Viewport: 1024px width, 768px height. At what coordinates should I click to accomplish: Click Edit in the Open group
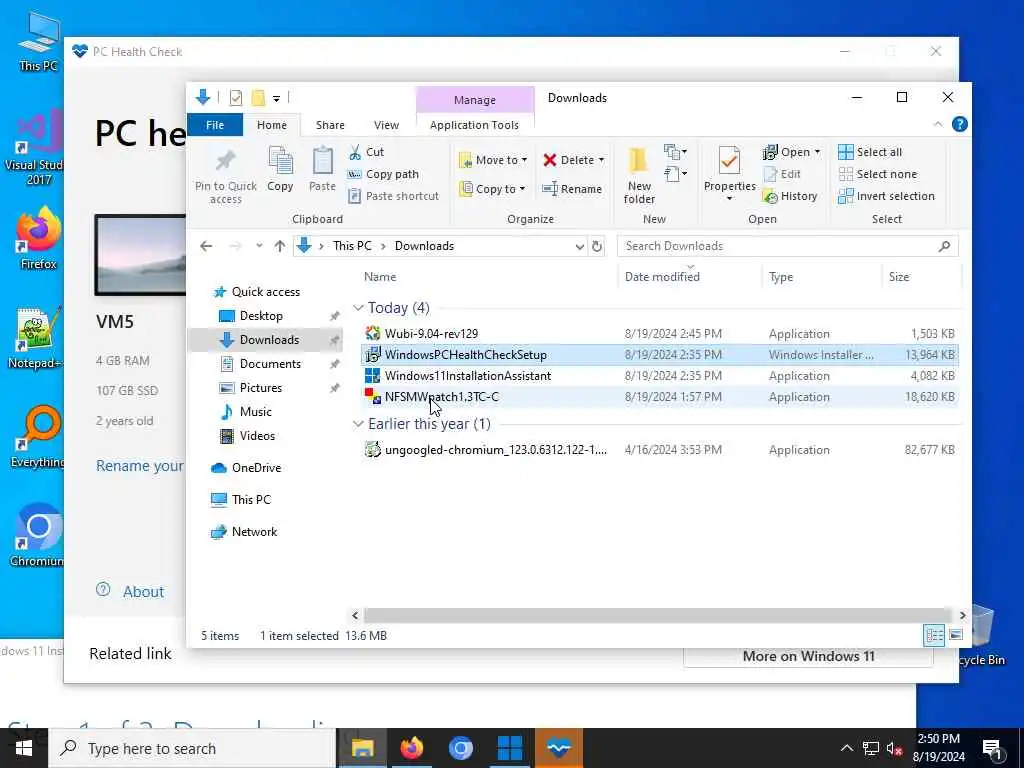pyautogui.click(x=782, y=174)
